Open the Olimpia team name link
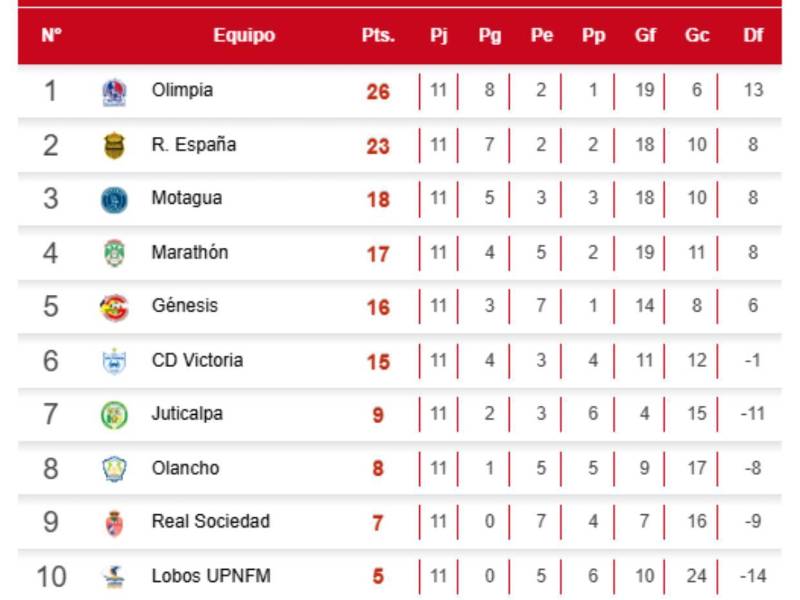Screen dimensions: 800x600 (x=182, y=90)
